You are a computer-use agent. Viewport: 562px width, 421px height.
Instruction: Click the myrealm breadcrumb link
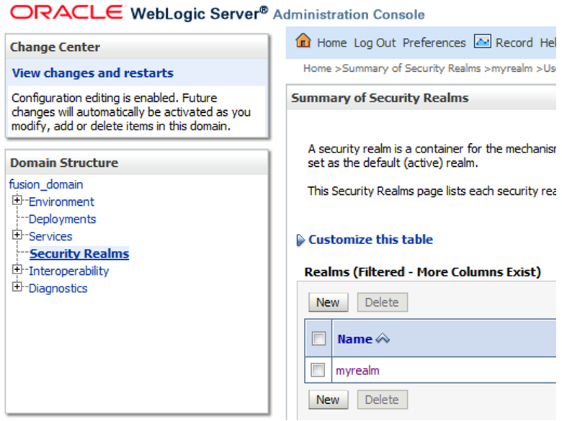click(x=511, y=68)
